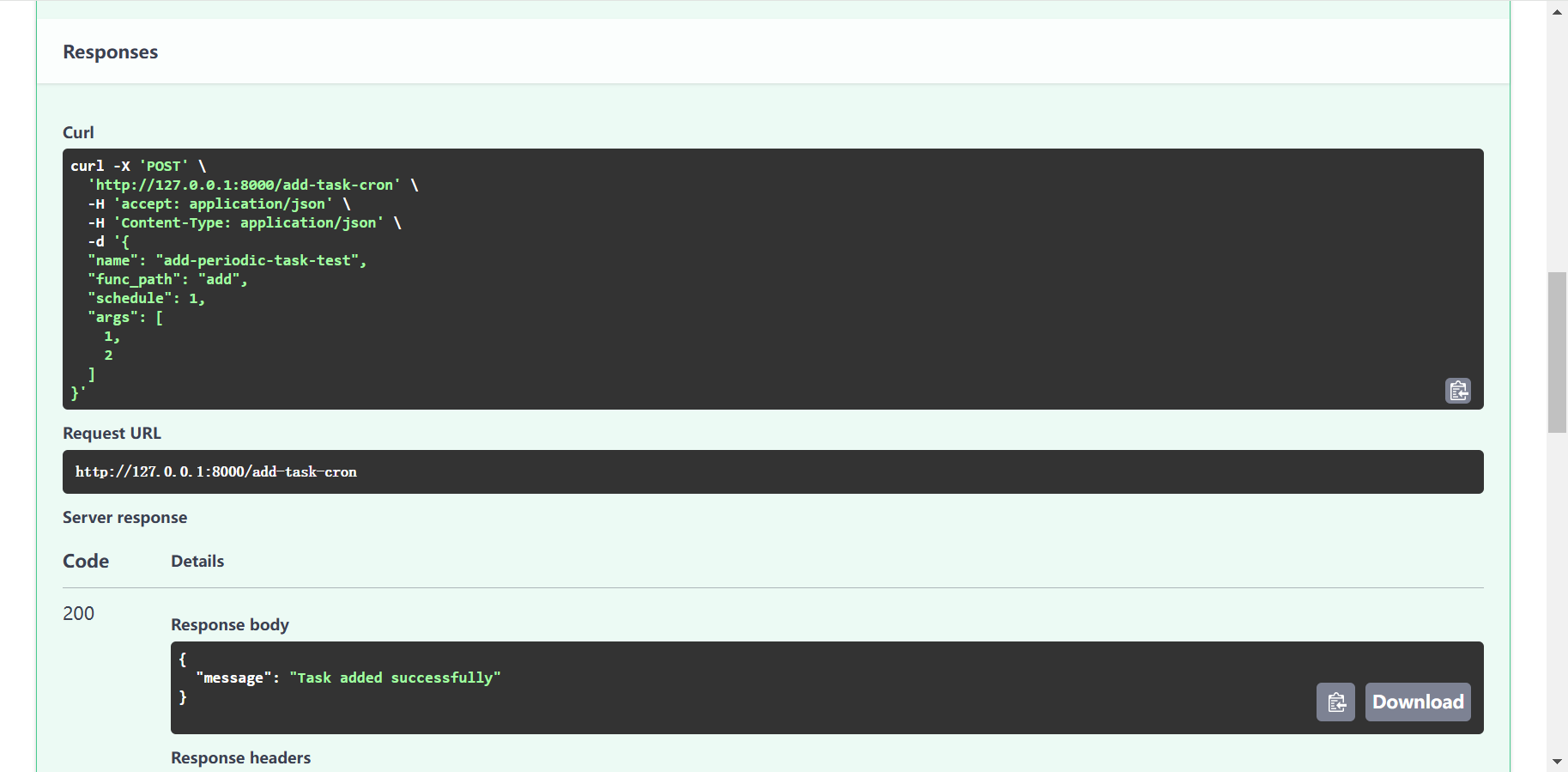Click the Response headers label
1568x772 pixels.
point(240,757)
